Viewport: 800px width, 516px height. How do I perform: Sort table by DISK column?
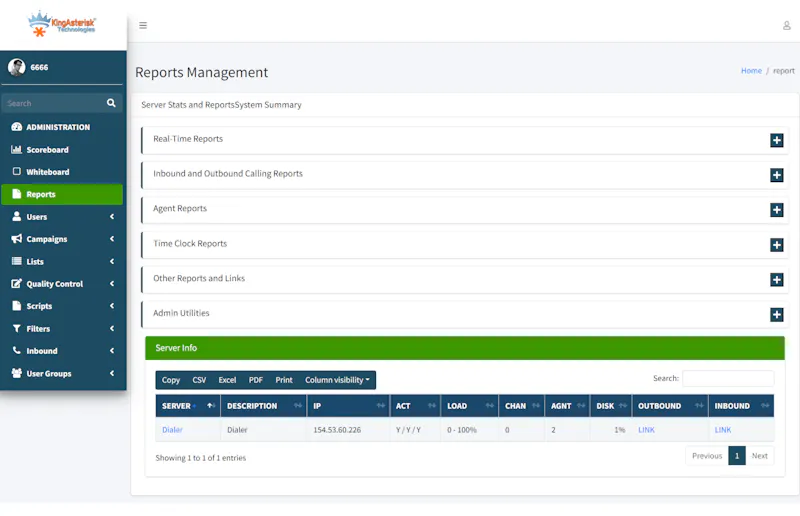click(611, 406)
